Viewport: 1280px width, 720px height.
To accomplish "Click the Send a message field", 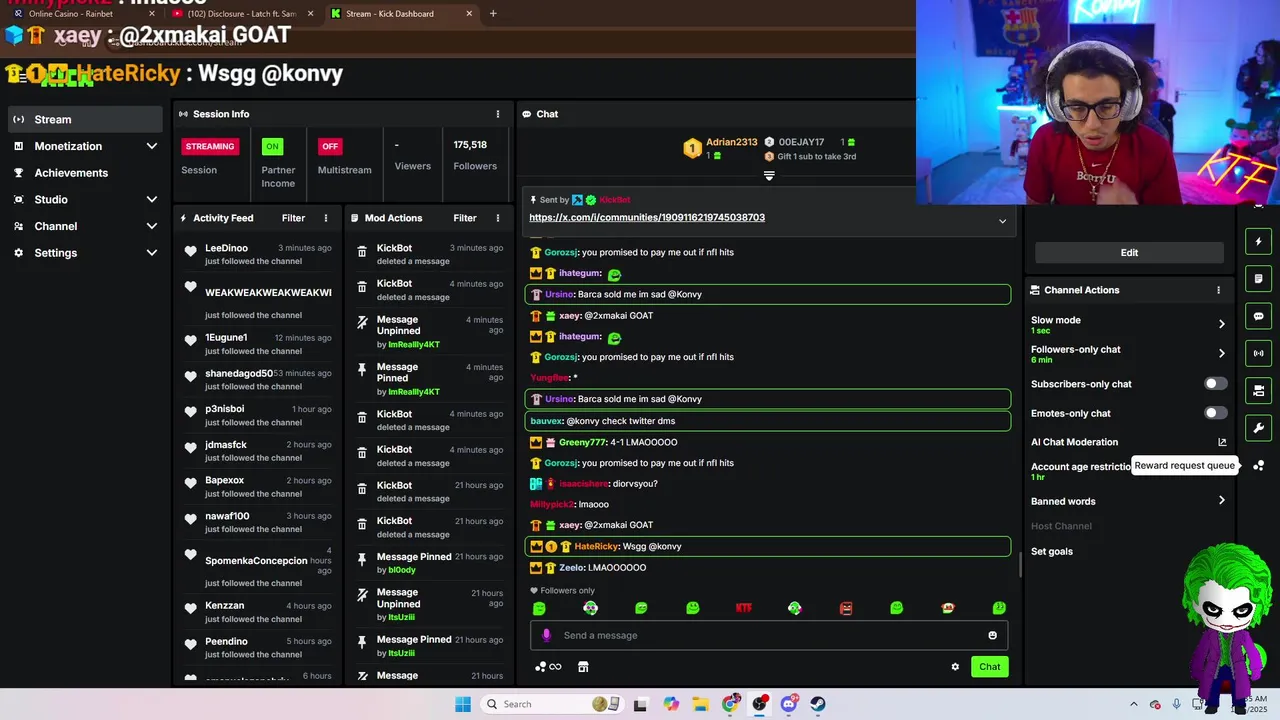I will [769, 635].
